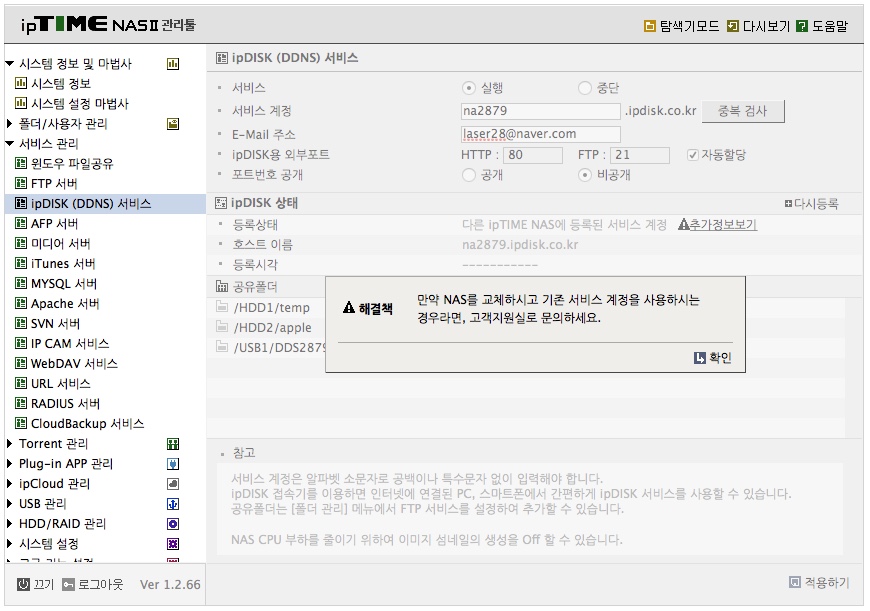Click the 다시등록 plus icon
The width and height of the screenshot is (870, 611).
[788, 204]
